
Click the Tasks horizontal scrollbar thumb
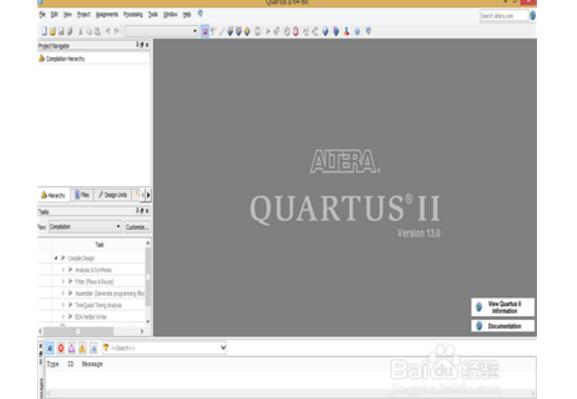coord(78,331)
